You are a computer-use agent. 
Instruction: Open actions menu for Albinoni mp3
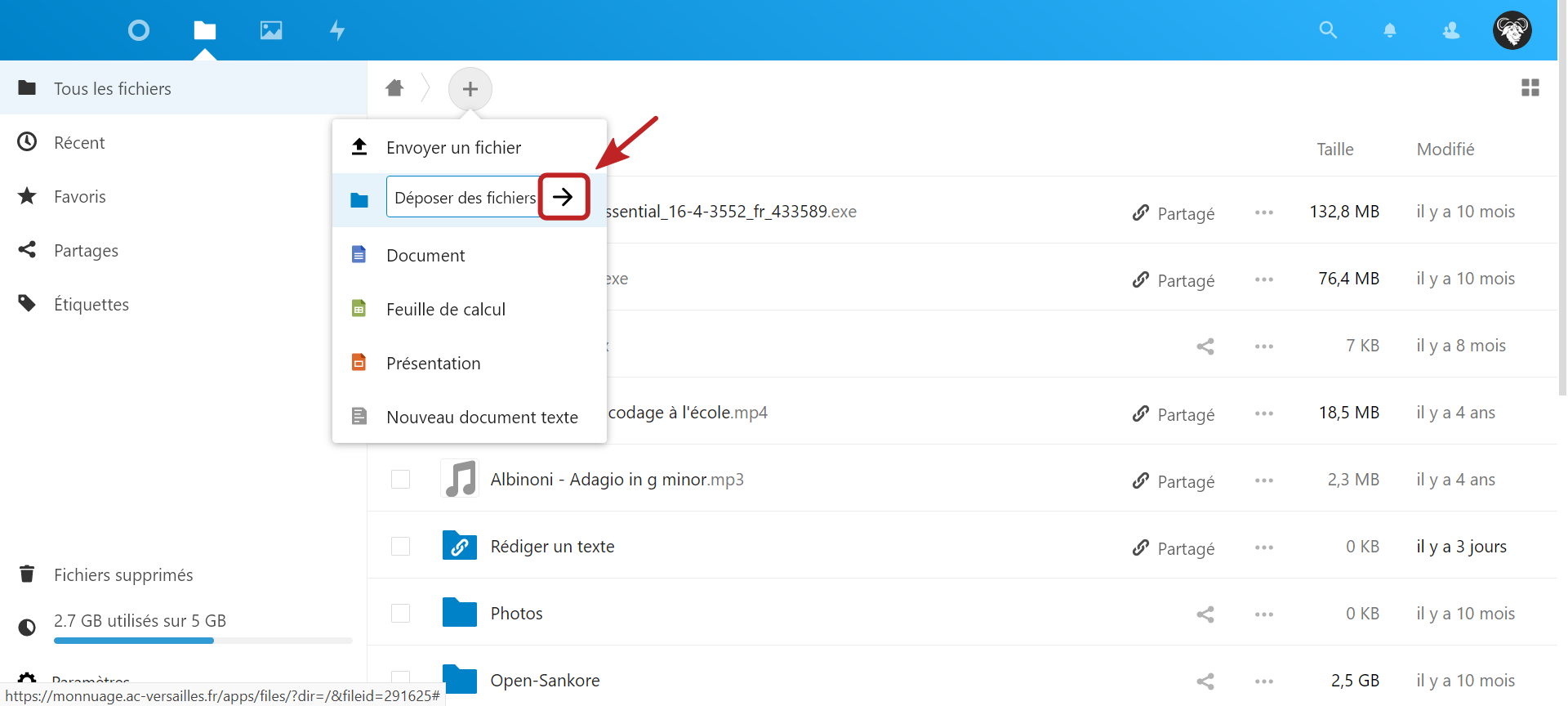click(x=1263, y=480)
